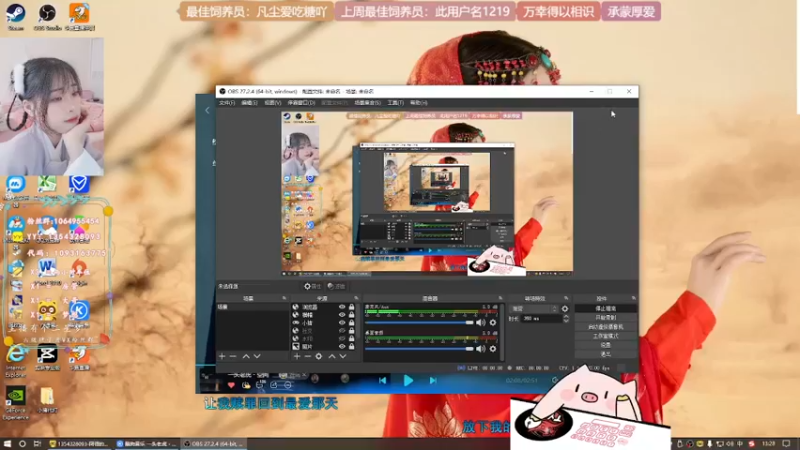Remove the selected source with the minus icon
This screenshot has height=450, width=800.
pos(308,356)
